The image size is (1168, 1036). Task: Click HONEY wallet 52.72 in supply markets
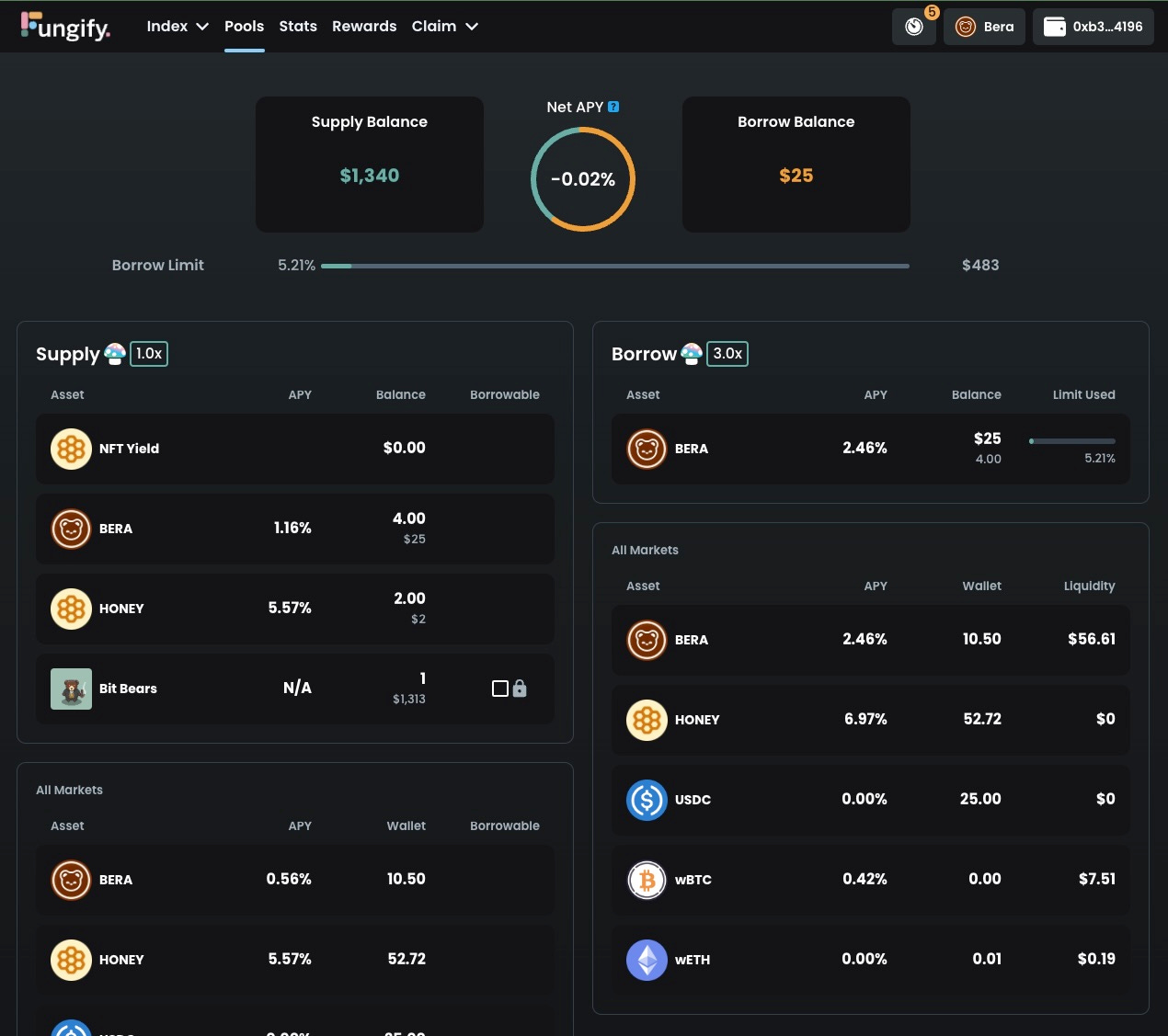click(x=407, y=960)
